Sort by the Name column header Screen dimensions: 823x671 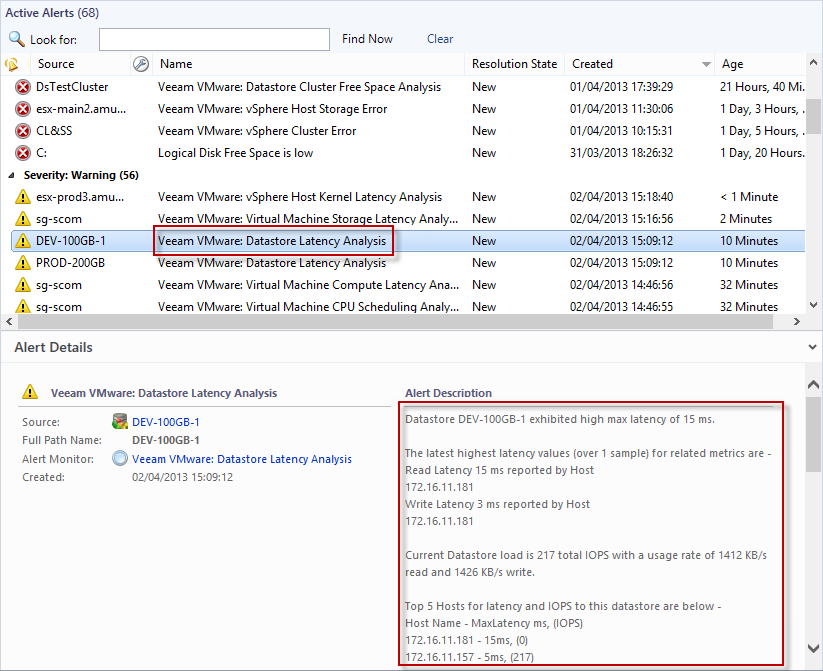click(308, 64)
